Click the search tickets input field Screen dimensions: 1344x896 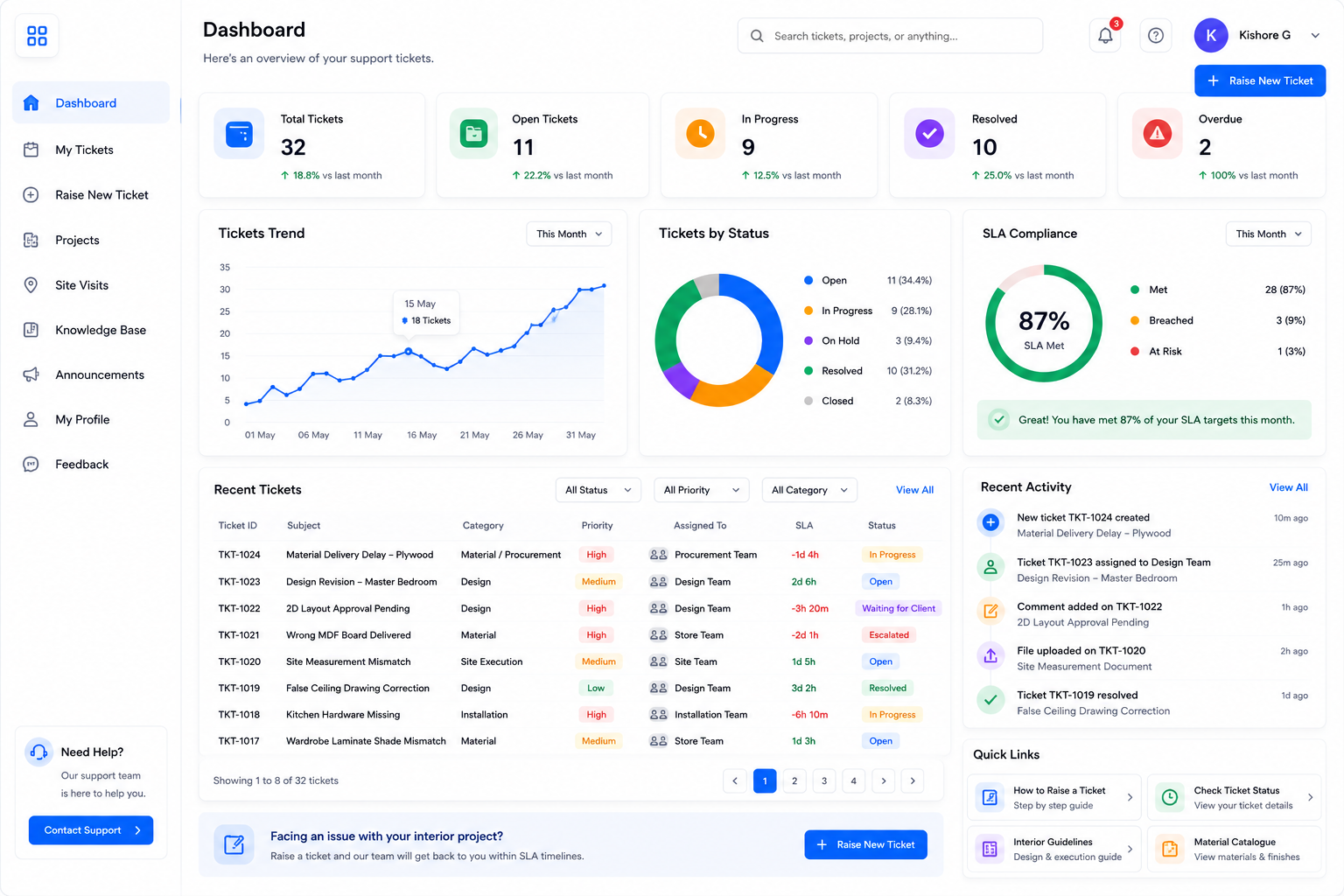[890, 36]
